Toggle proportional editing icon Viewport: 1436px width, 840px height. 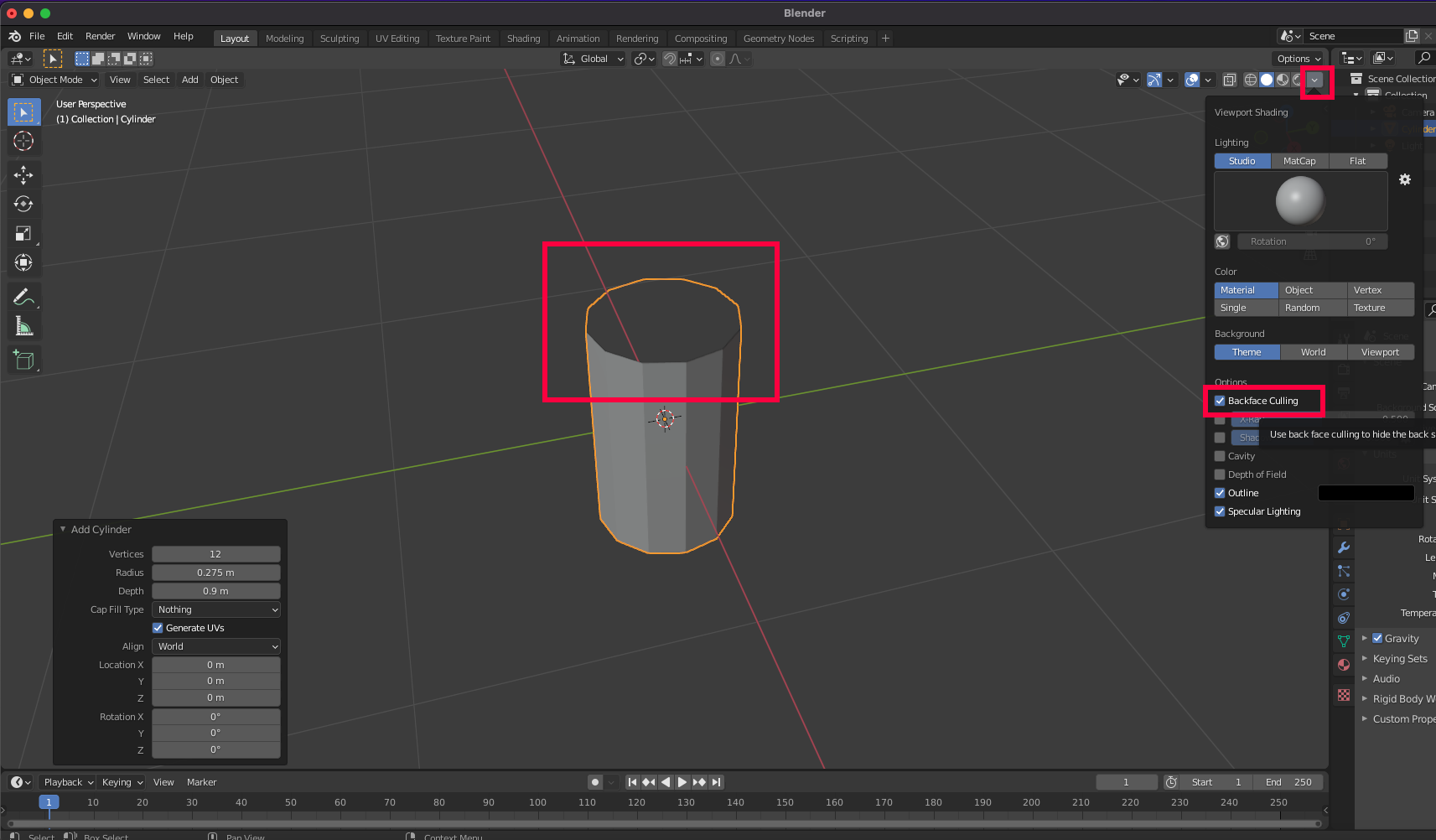[718, 59]
